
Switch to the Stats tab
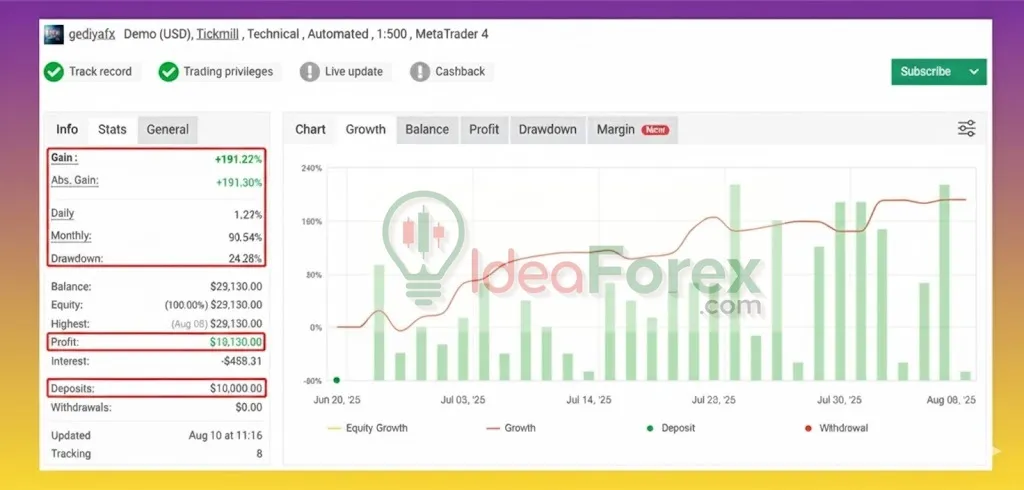[x=112, y=129]
